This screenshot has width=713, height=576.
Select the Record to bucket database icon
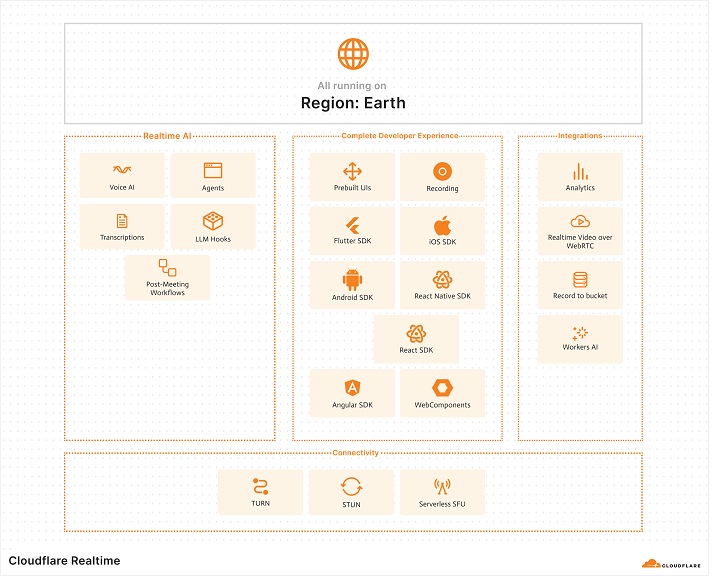[580, 280]
